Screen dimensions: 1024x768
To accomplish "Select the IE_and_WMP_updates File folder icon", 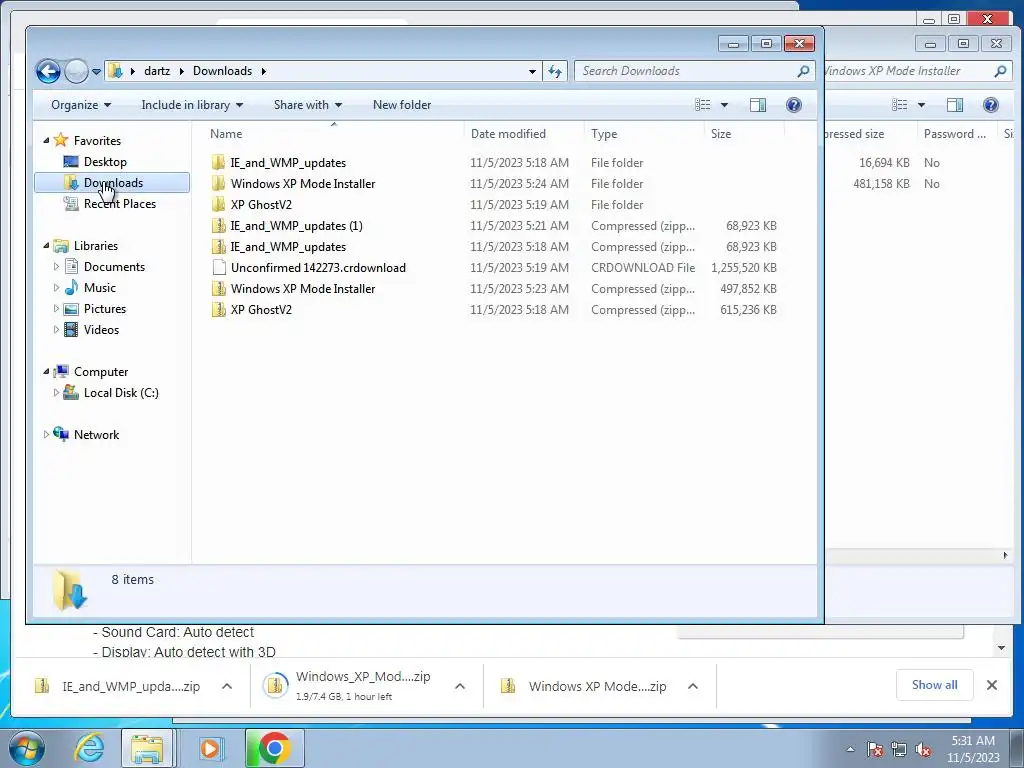I will [218, 163].
